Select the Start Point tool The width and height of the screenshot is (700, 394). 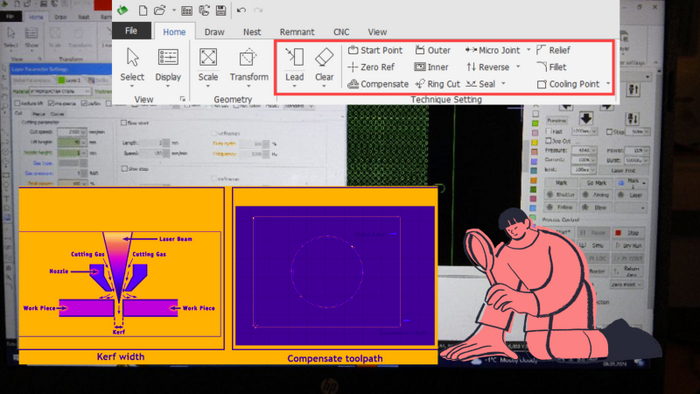(x=375, y=50)
